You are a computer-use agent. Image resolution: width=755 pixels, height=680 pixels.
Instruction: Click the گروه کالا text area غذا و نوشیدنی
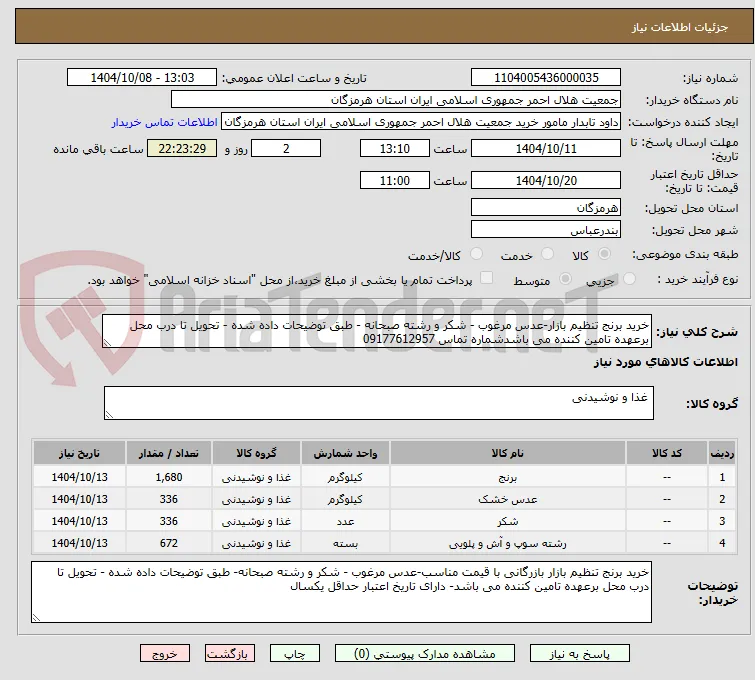pyautogui.click(x=378, y=403)
